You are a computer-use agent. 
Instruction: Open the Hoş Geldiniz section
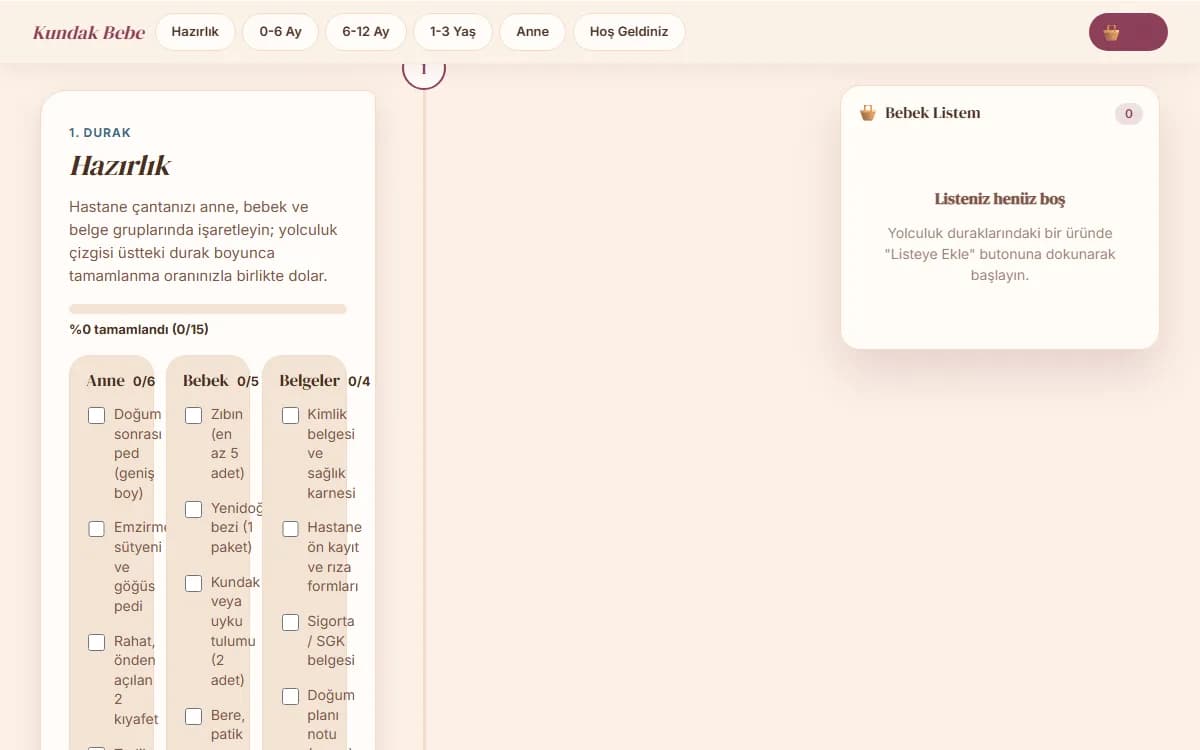(x=629, y=32)
